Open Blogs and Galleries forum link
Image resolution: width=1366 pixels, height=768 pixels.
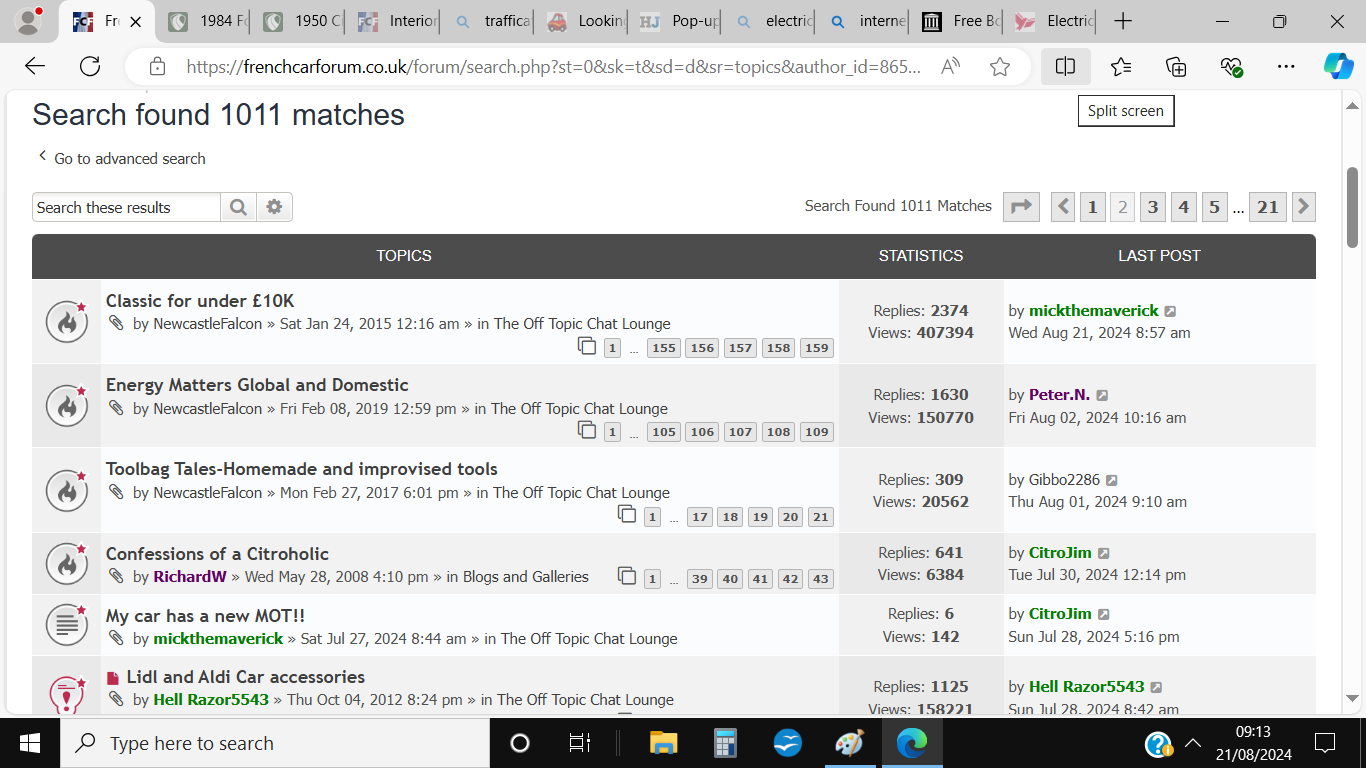coord(526,577)
